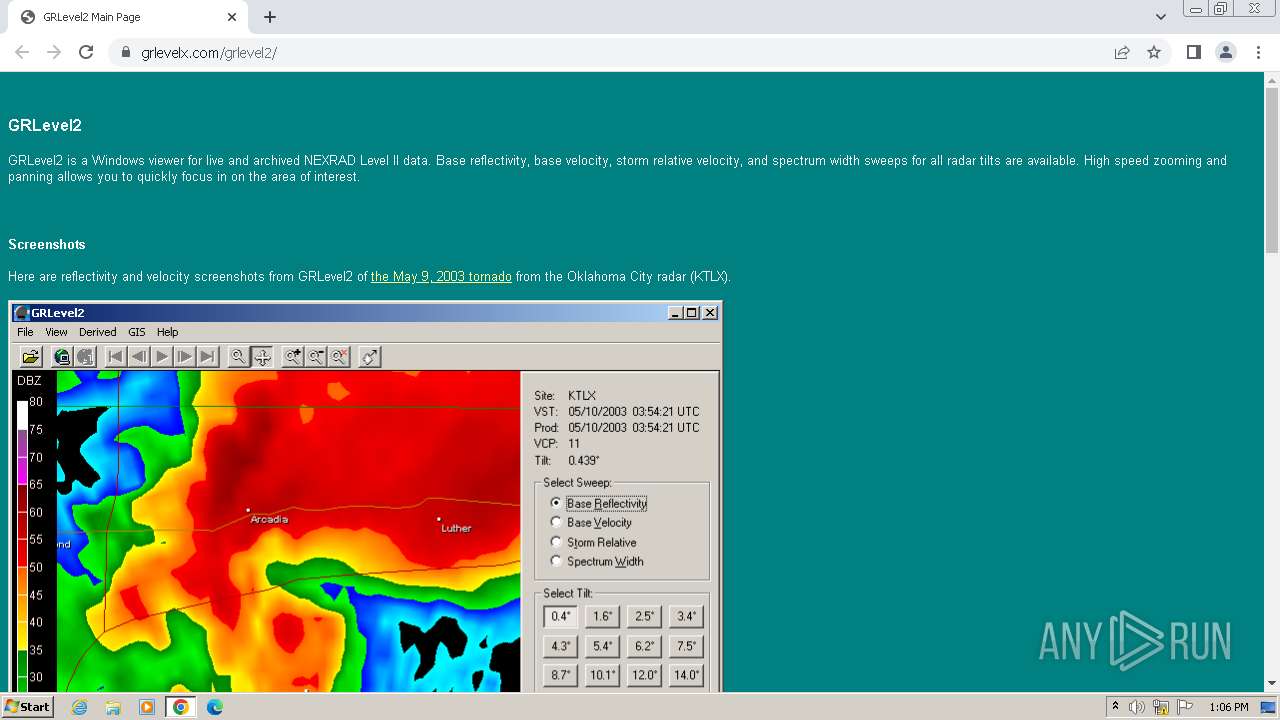Select the 14.0° tilt button
The image size is (1280, 720).
click(686, 675)
